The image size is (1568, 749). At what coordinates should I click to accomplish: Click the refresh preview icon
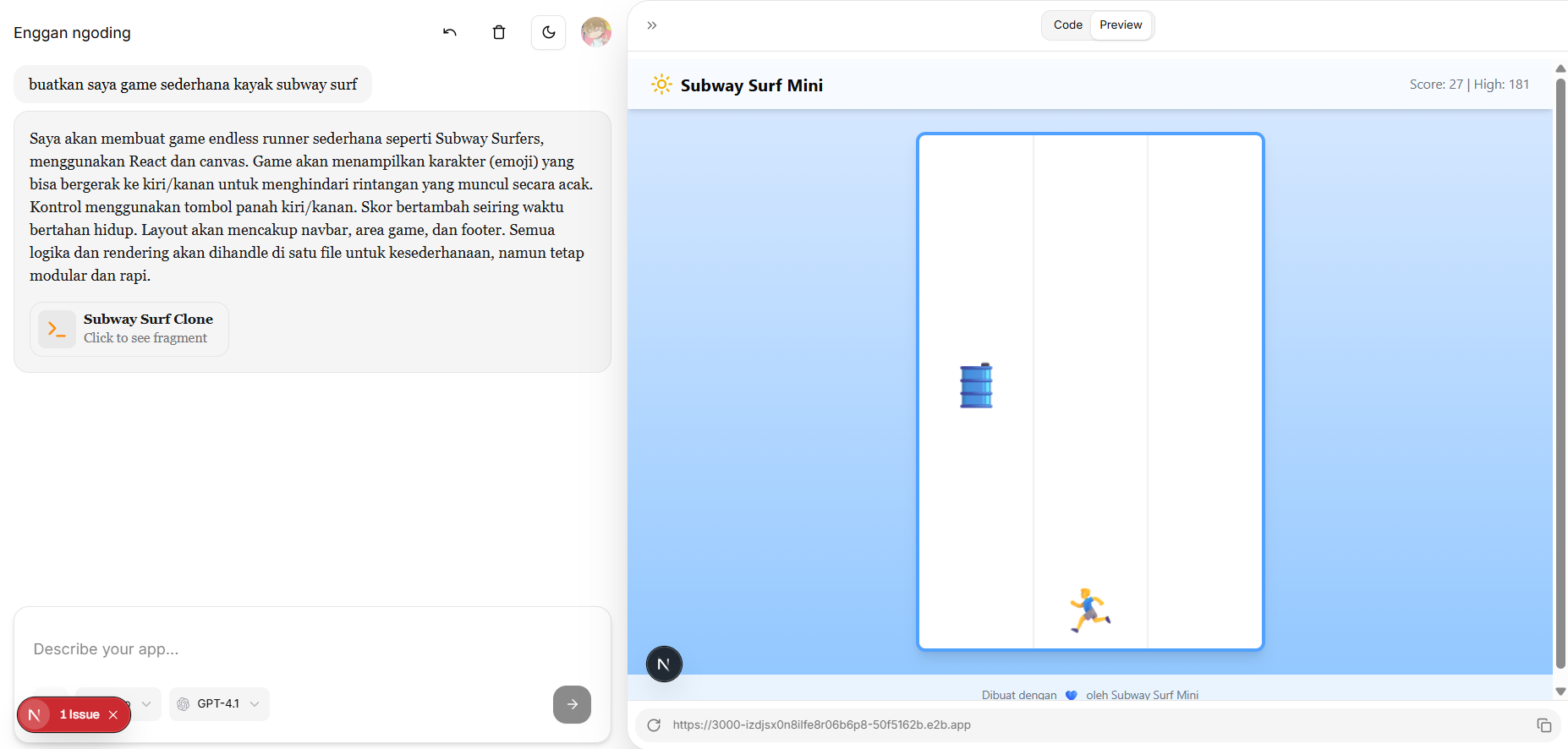click(x=654, y=725)
